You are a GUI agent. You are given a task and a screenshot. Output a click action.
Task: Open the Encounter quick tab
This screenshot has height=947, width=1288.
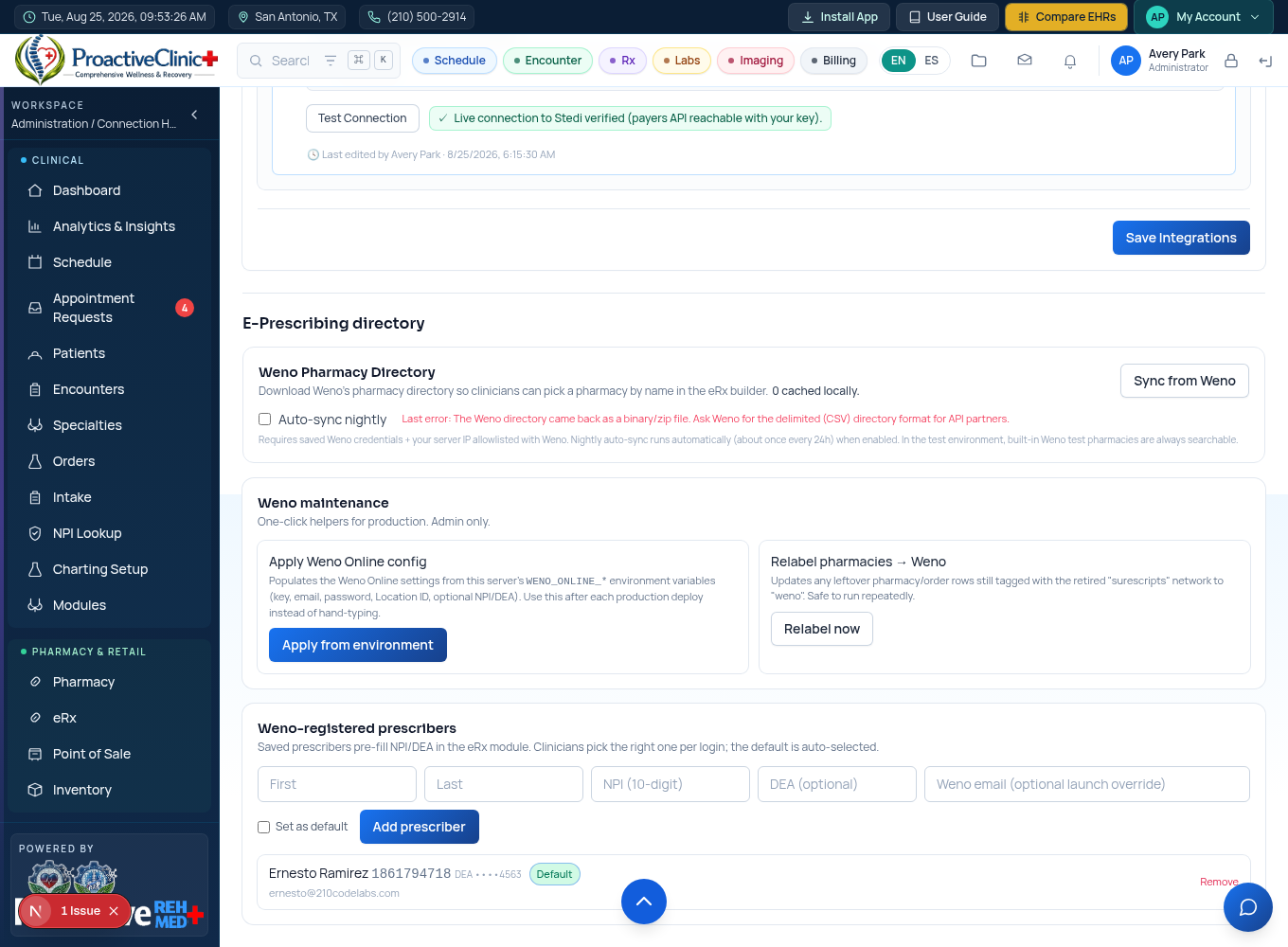pyautogui.click(x=547, y=61)
